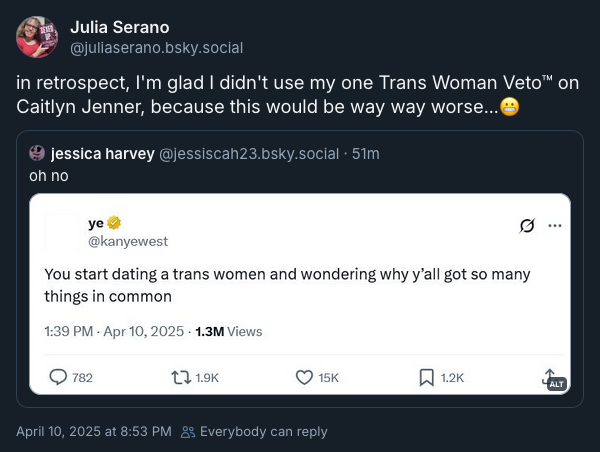Click the 1.3M Views count
This screenshot has height=452, width=600.
tap(229, 331)
